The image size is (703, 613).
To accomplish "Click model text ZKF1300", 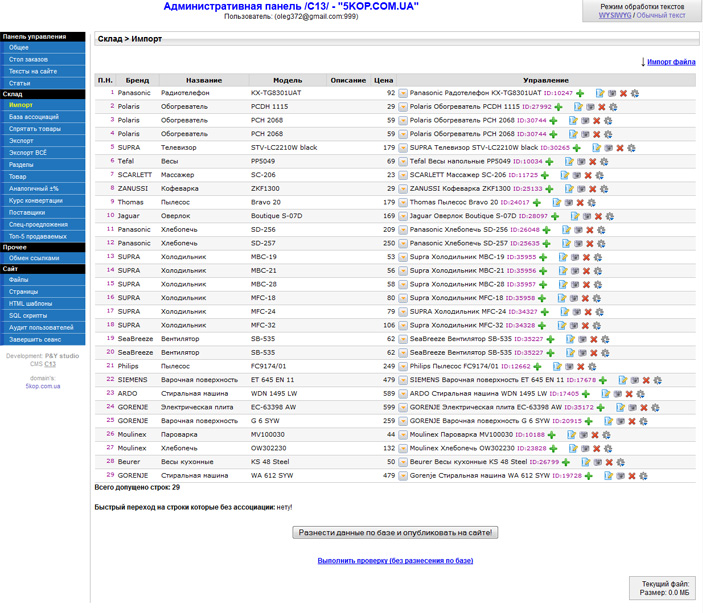I will coord(265,189).
